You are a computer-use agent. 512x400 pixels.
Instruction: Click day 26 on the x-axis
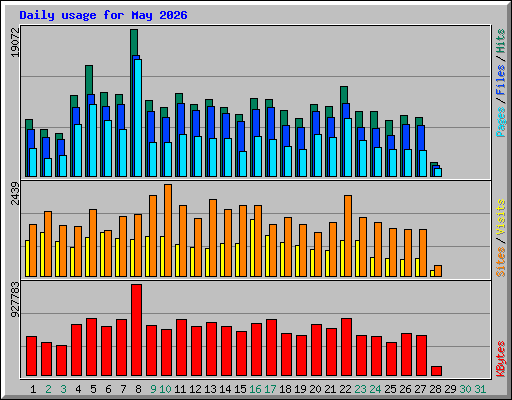pyautogui.click(x=405, y=389)
